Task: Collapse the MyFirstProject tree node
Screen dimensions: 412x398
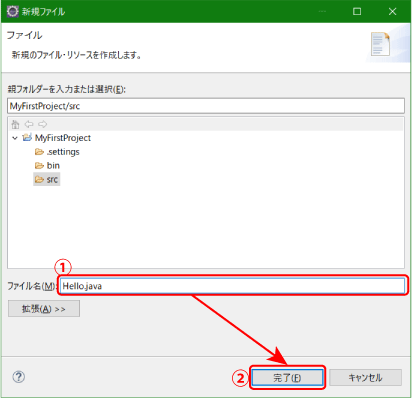Action: (15, 138)
